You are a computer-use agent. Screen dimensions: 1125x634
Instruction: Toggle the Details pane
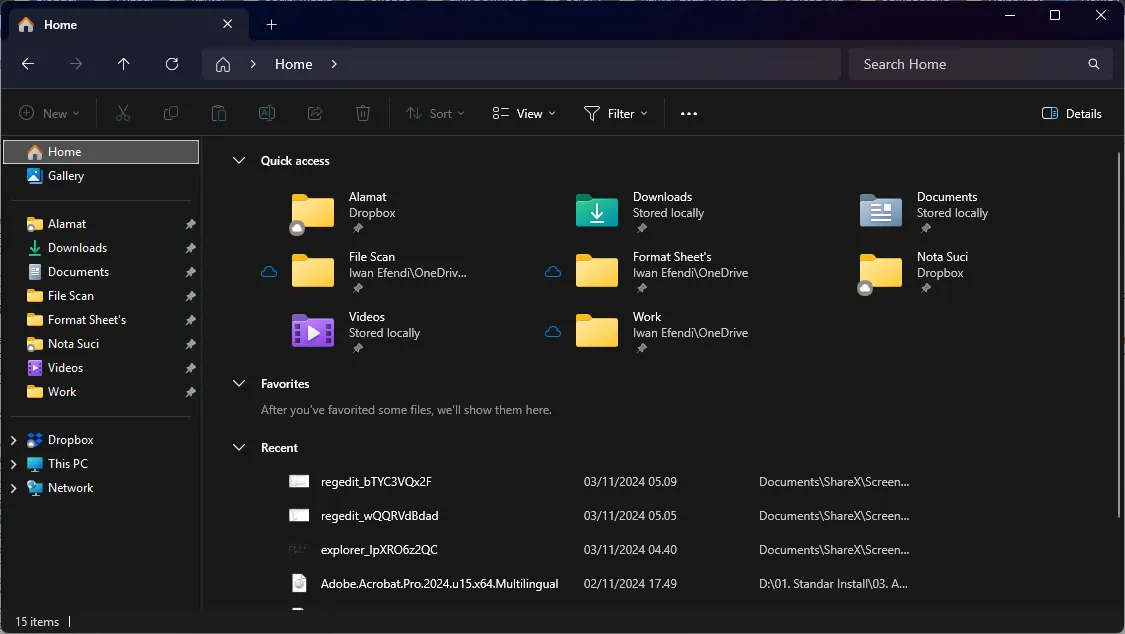pos(1071,113)
